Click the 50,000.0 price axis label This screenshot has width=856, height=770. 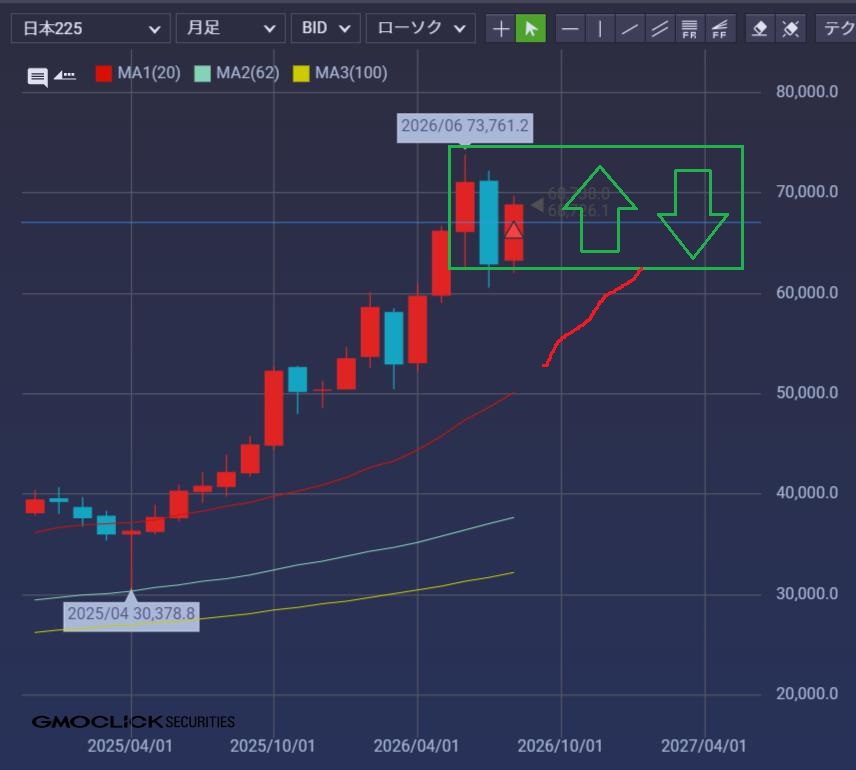point(807,393)
